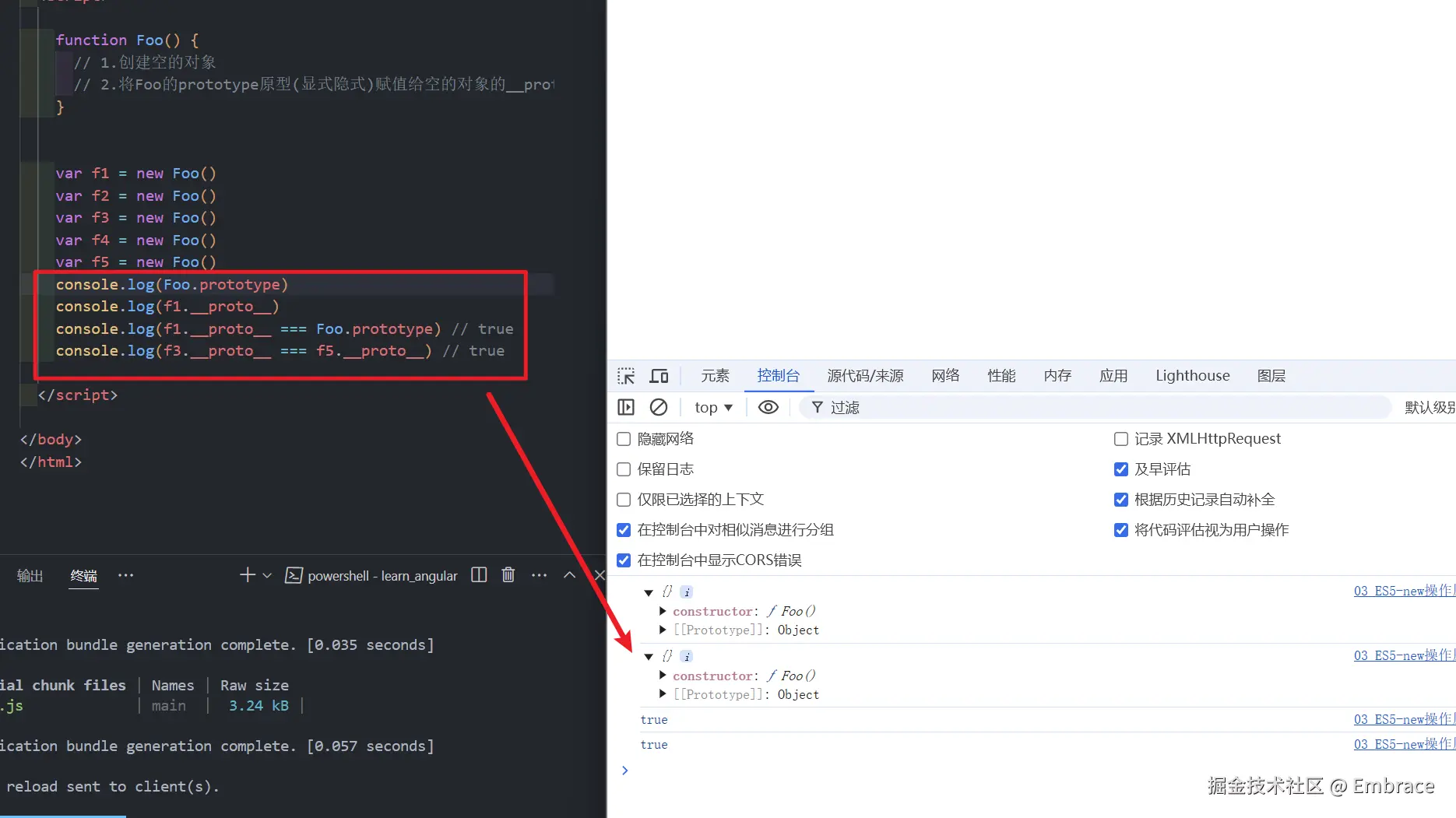Open source link for second logged object
Viewport: 1456px width, 818px height.
coord(1405,655)
